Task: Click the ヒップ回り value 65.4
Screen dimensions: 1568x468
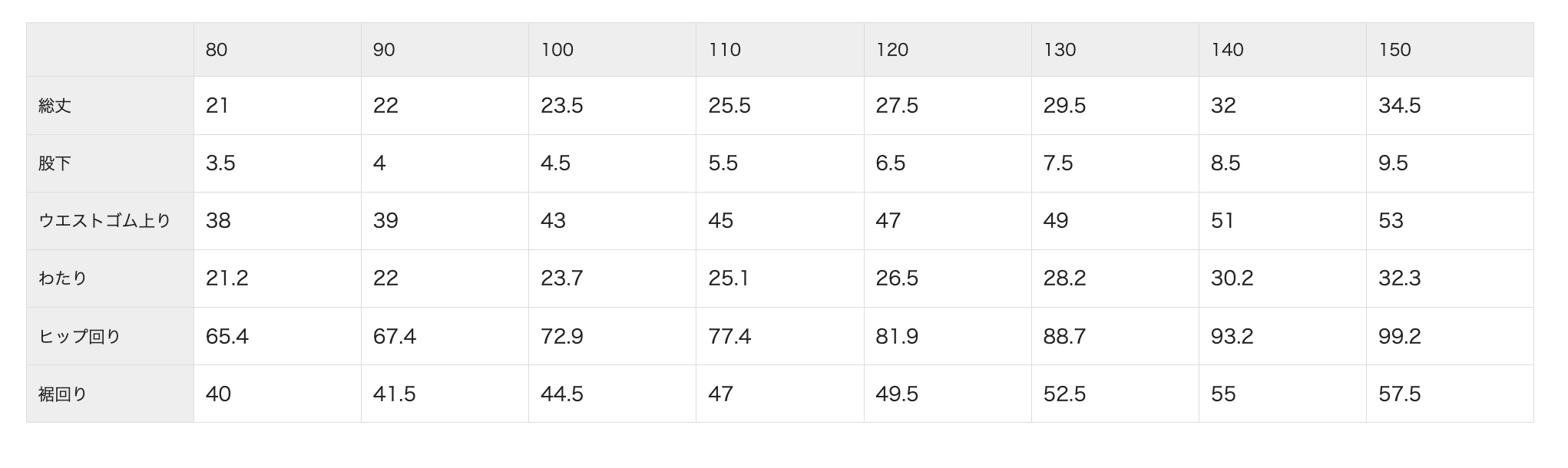Action: 227,336
